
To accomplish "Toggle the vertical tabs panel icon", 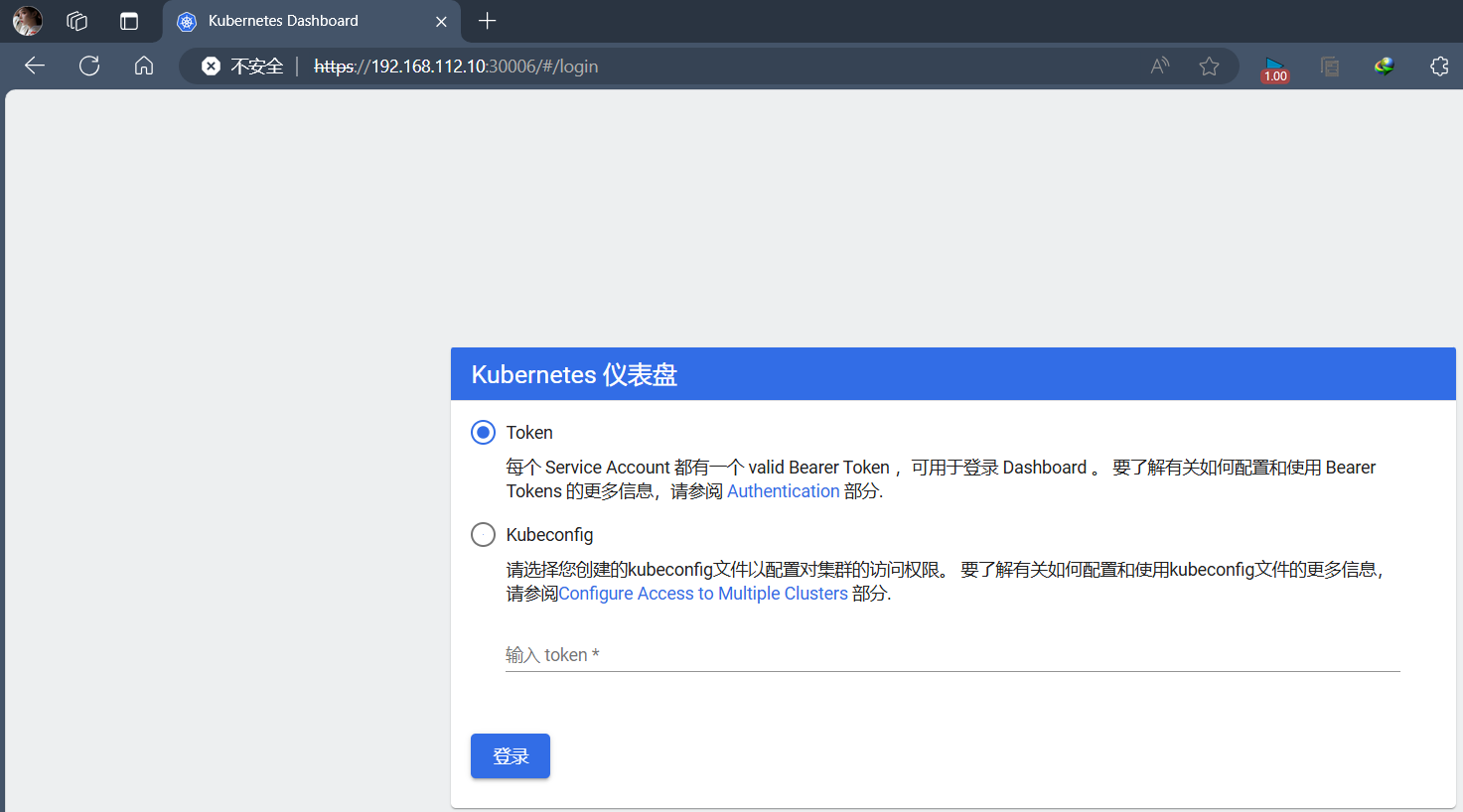I will click(x=129, y=21).
